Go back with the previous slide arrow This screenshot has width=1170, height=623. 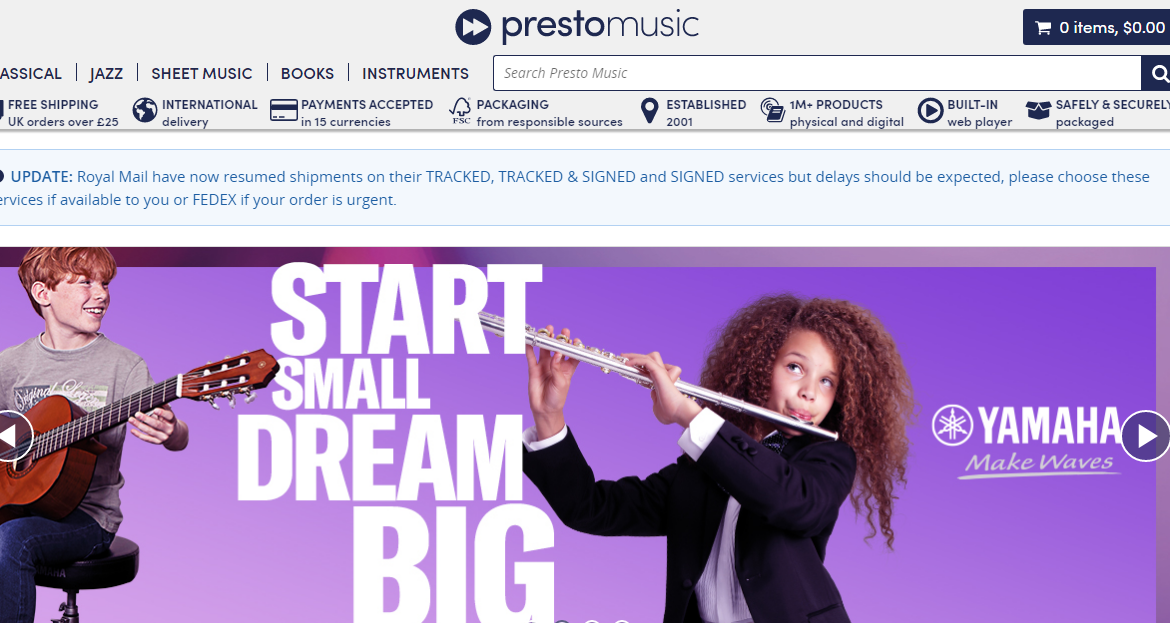(13, 436)
